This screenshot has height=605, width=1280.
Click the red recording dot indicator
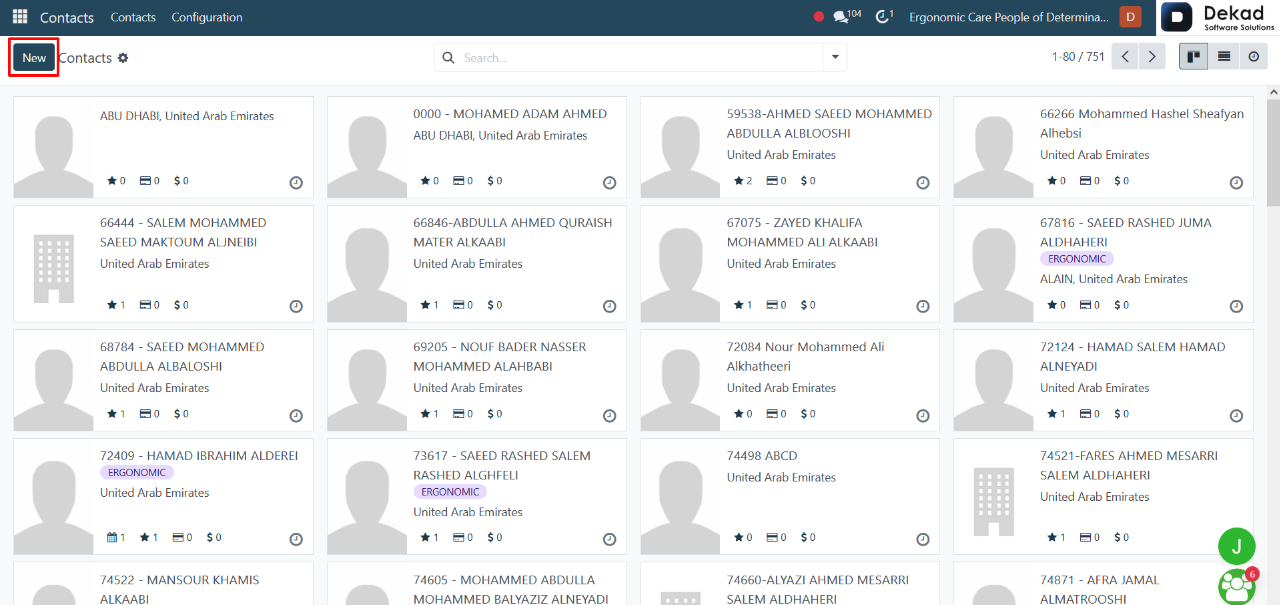[x=818, y=17]
